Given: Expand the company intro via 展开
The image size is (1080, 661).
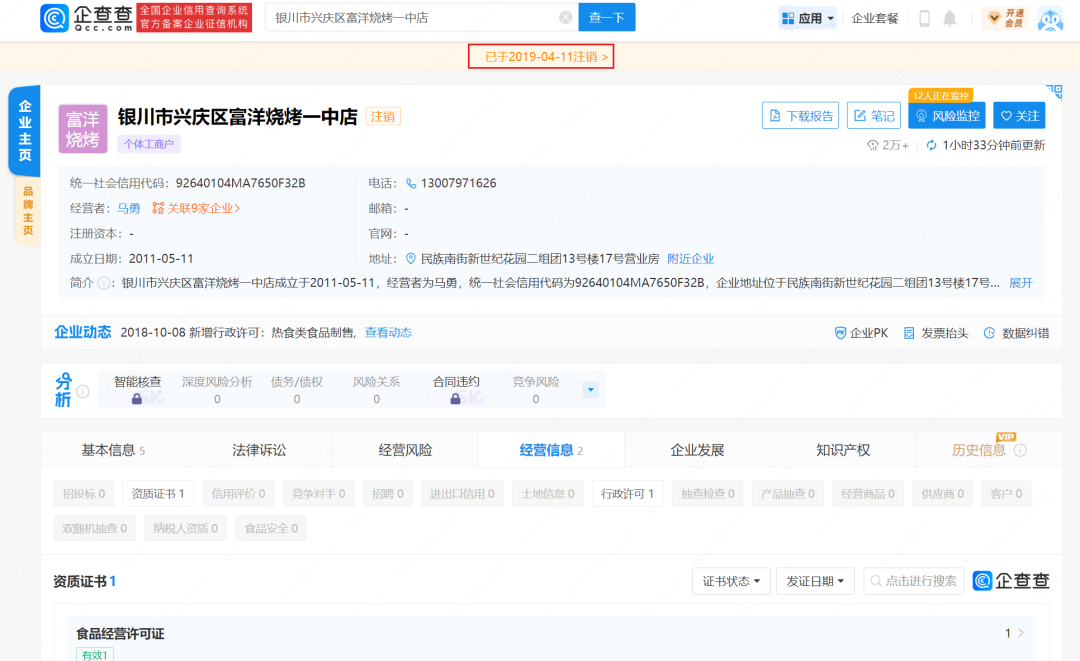Looking at the screenshot, I should coord(1021,283).
